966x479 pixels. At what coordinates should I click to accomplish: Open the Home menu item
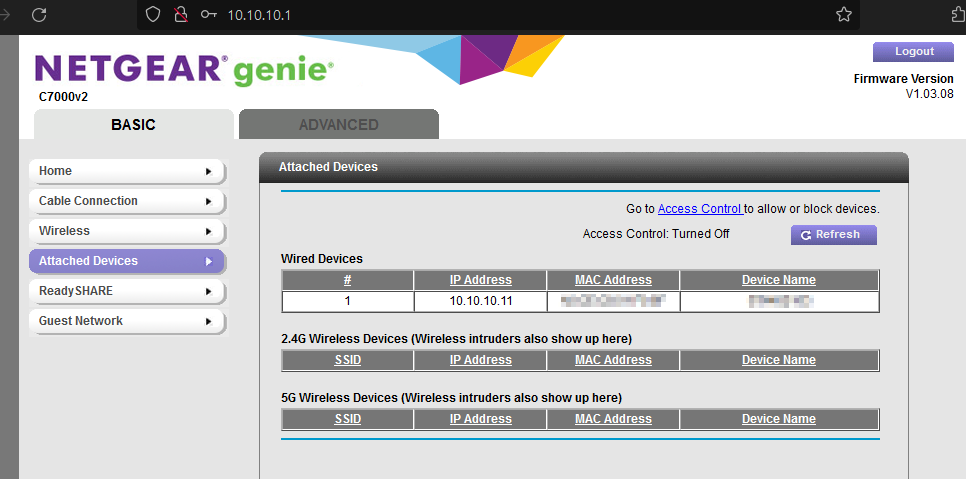pyautogui.click(x=126, y=171)
